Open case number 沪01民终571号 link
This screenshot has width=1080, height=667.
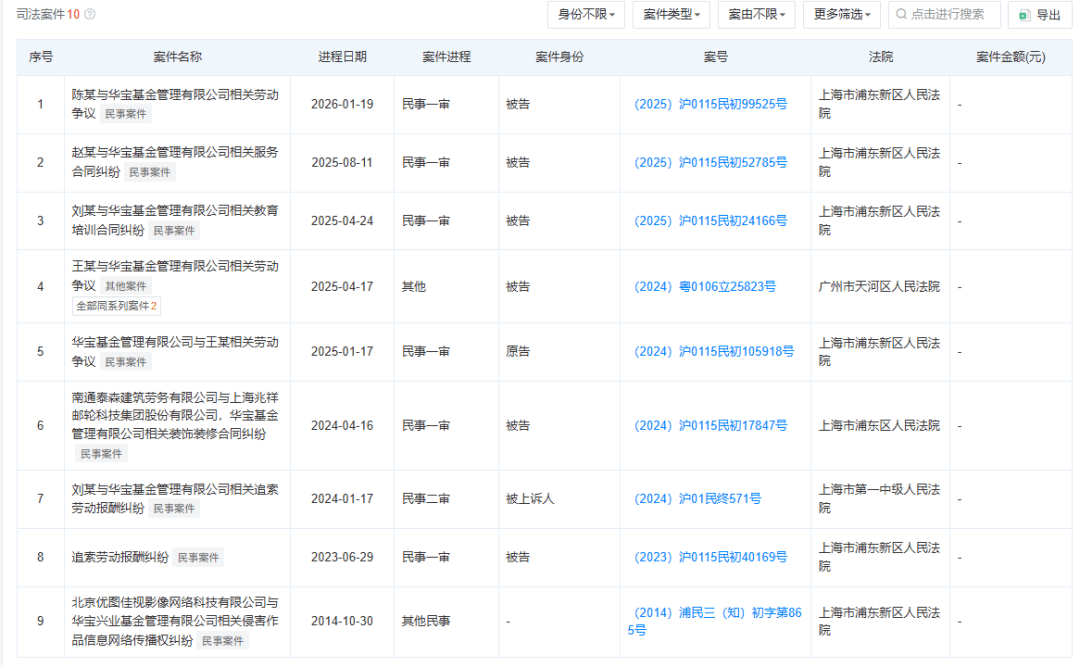697,499
